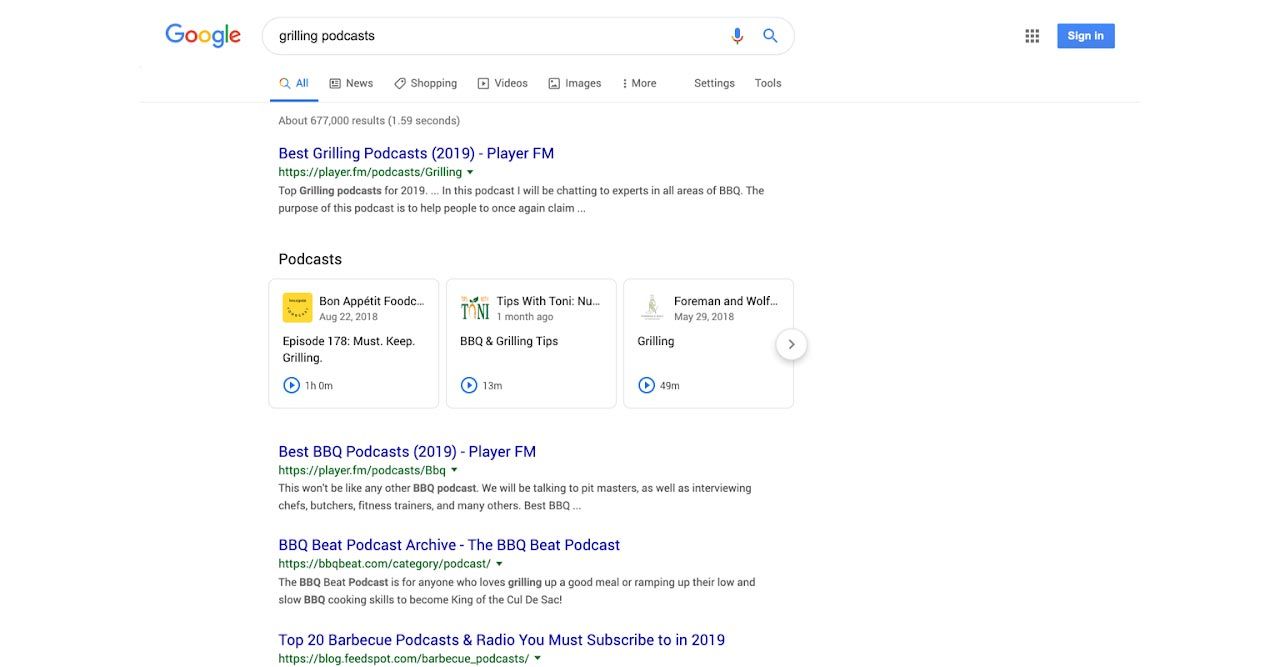Viewport: 1280px width, 667px height.
Task: Click the Tips With Toni podcast logo
Action: (x=474, y=307)
